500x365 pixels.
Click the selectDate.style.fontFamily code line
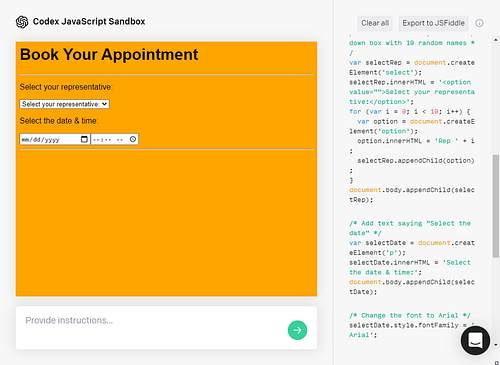[412, 330]
